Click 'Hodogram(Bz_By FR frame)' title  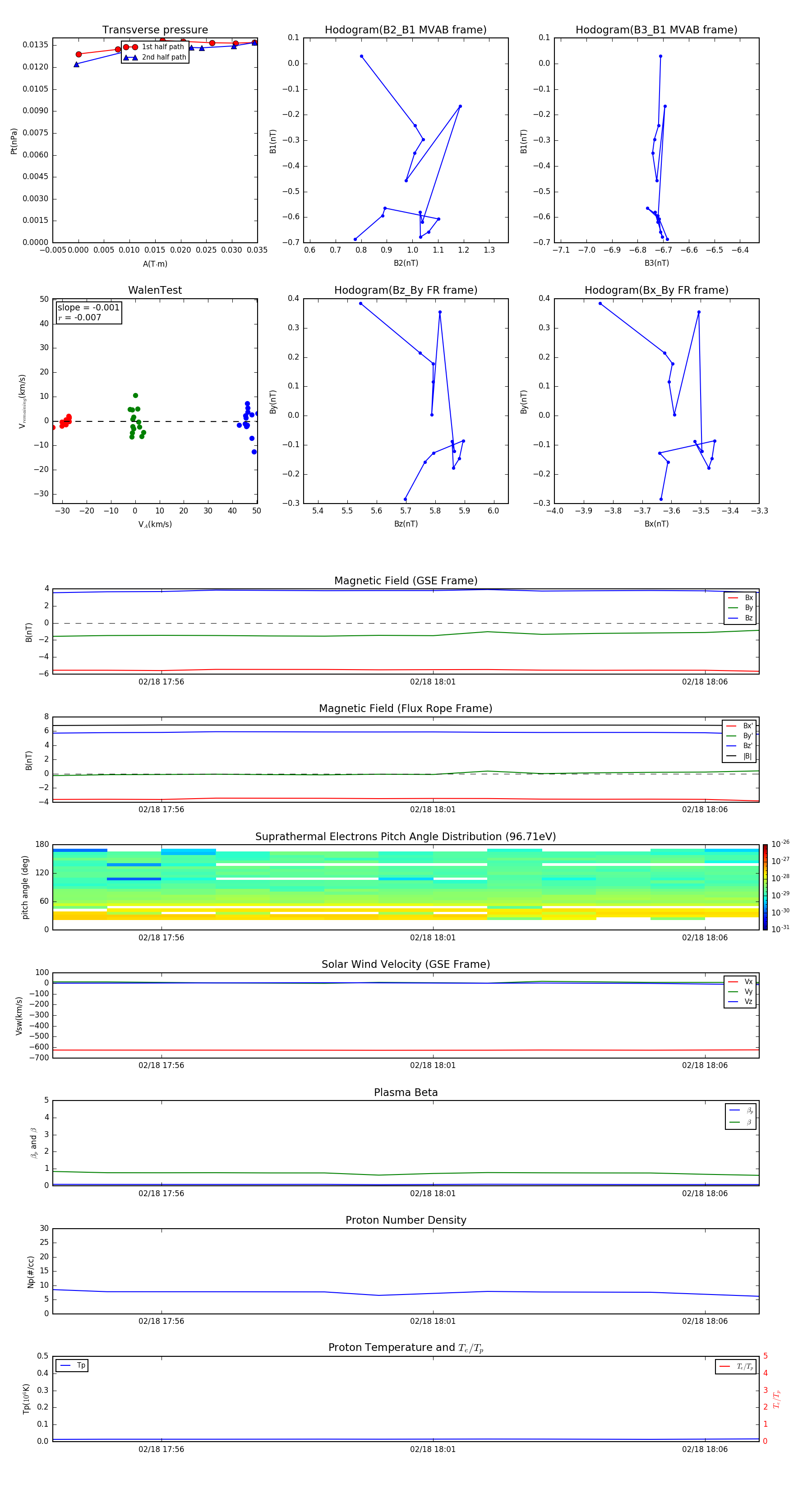406,290
